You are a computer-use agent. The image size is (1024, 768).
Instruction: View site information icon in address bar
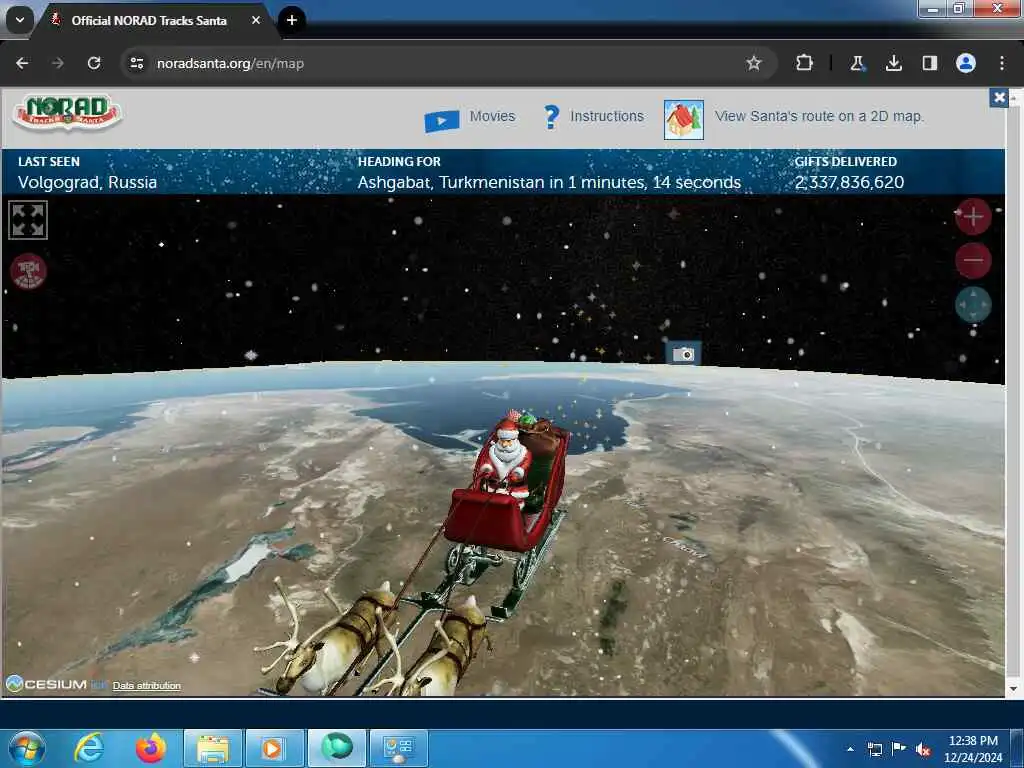point(136,63)
